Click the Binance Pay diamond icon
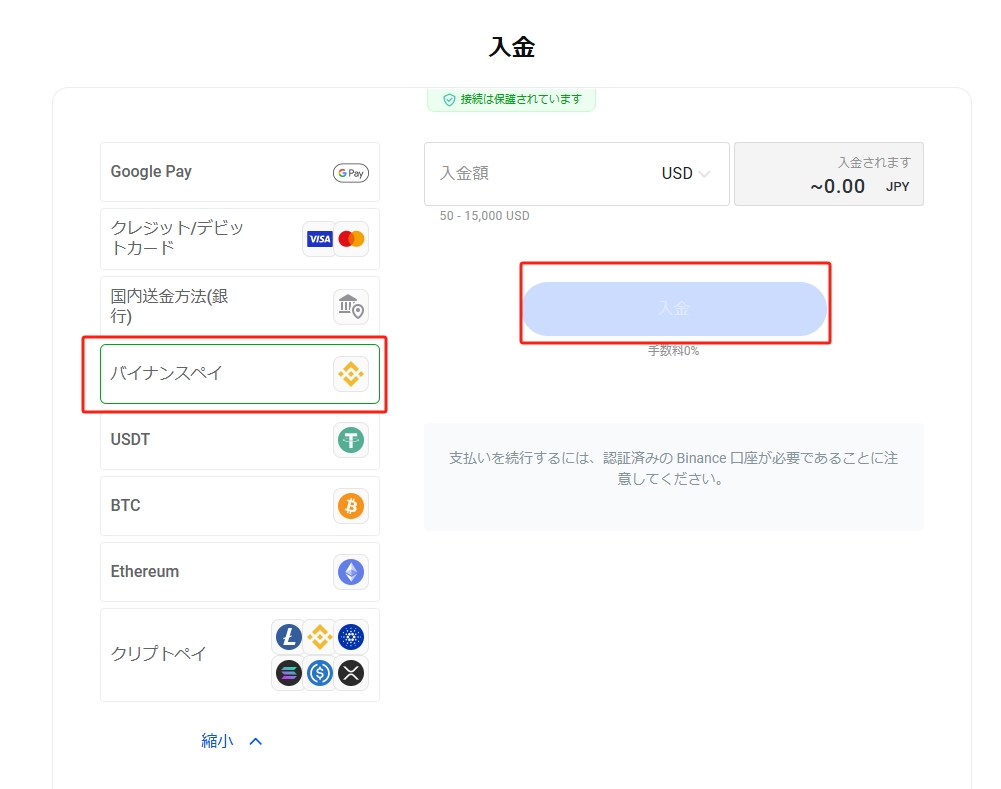The image size is (1001, 789). 350,374
